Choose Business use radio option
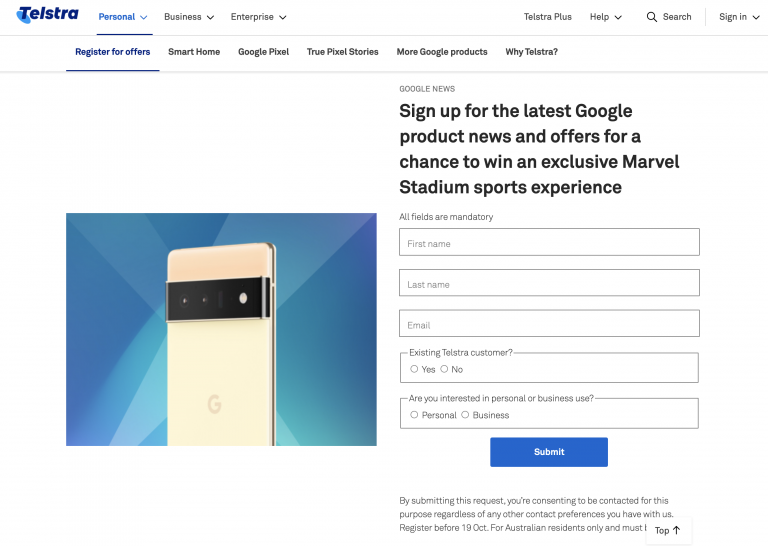 [465, 414]
